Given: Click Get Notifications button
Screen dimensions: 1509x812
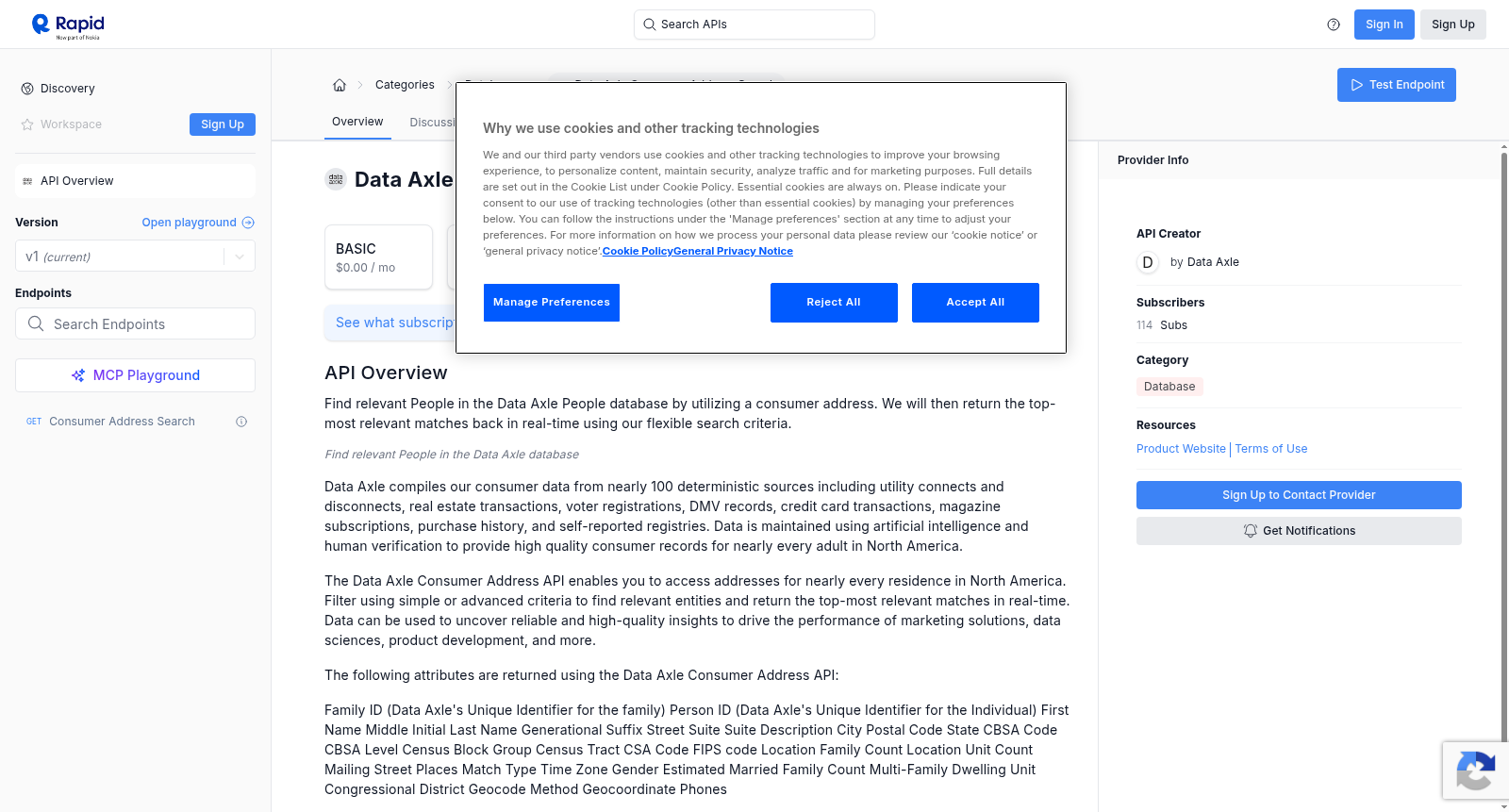Looking at the screenshot, I should tap(1299, 531).
